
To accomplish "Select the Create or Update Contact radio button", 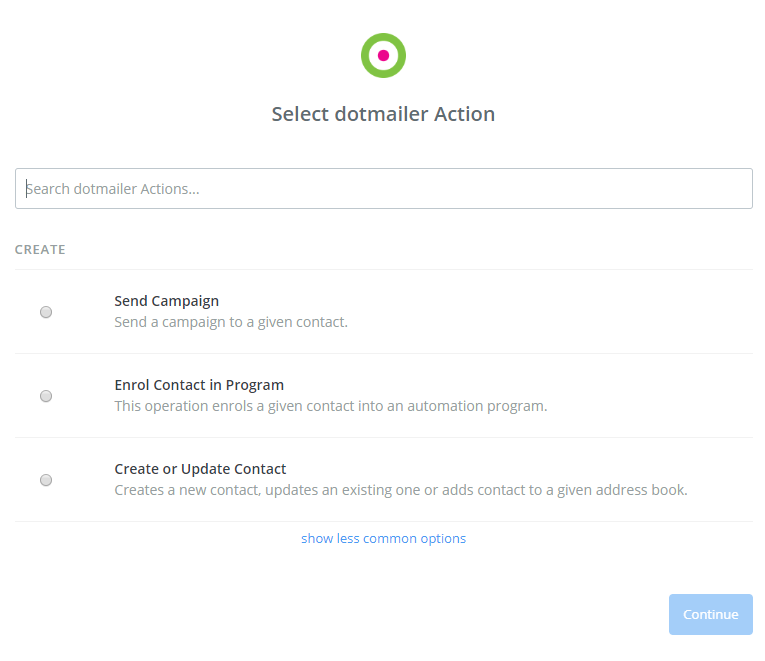I will (46, 480).
